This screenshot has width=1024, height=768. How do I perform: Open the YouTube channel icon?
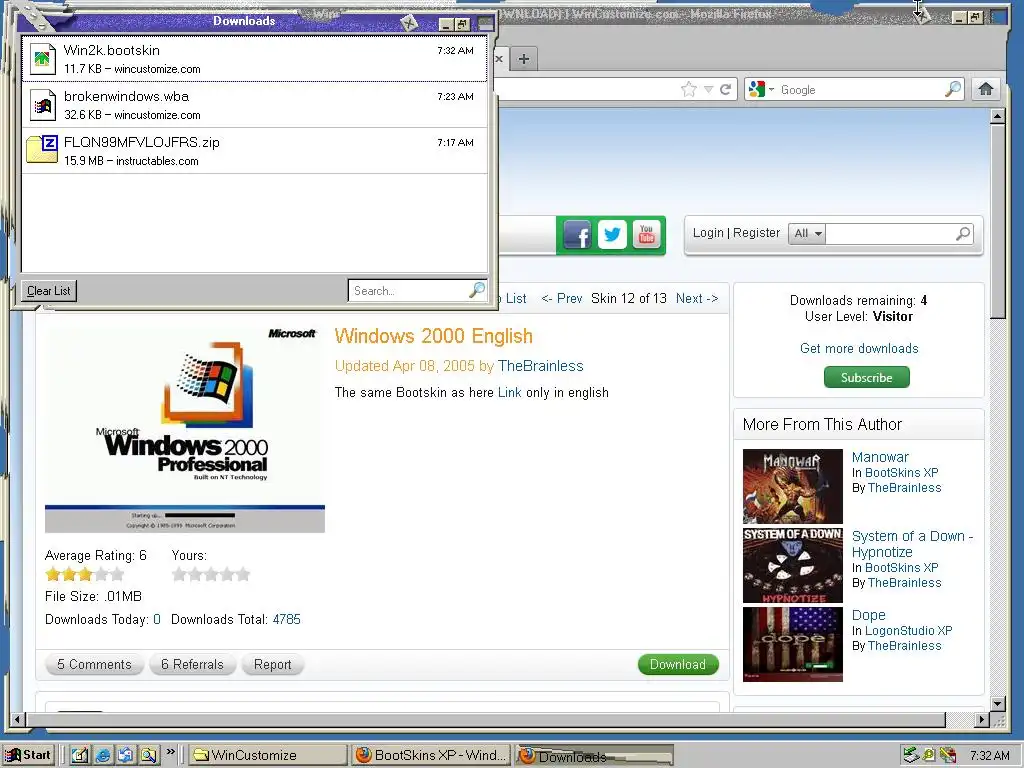tap(647, 234)
